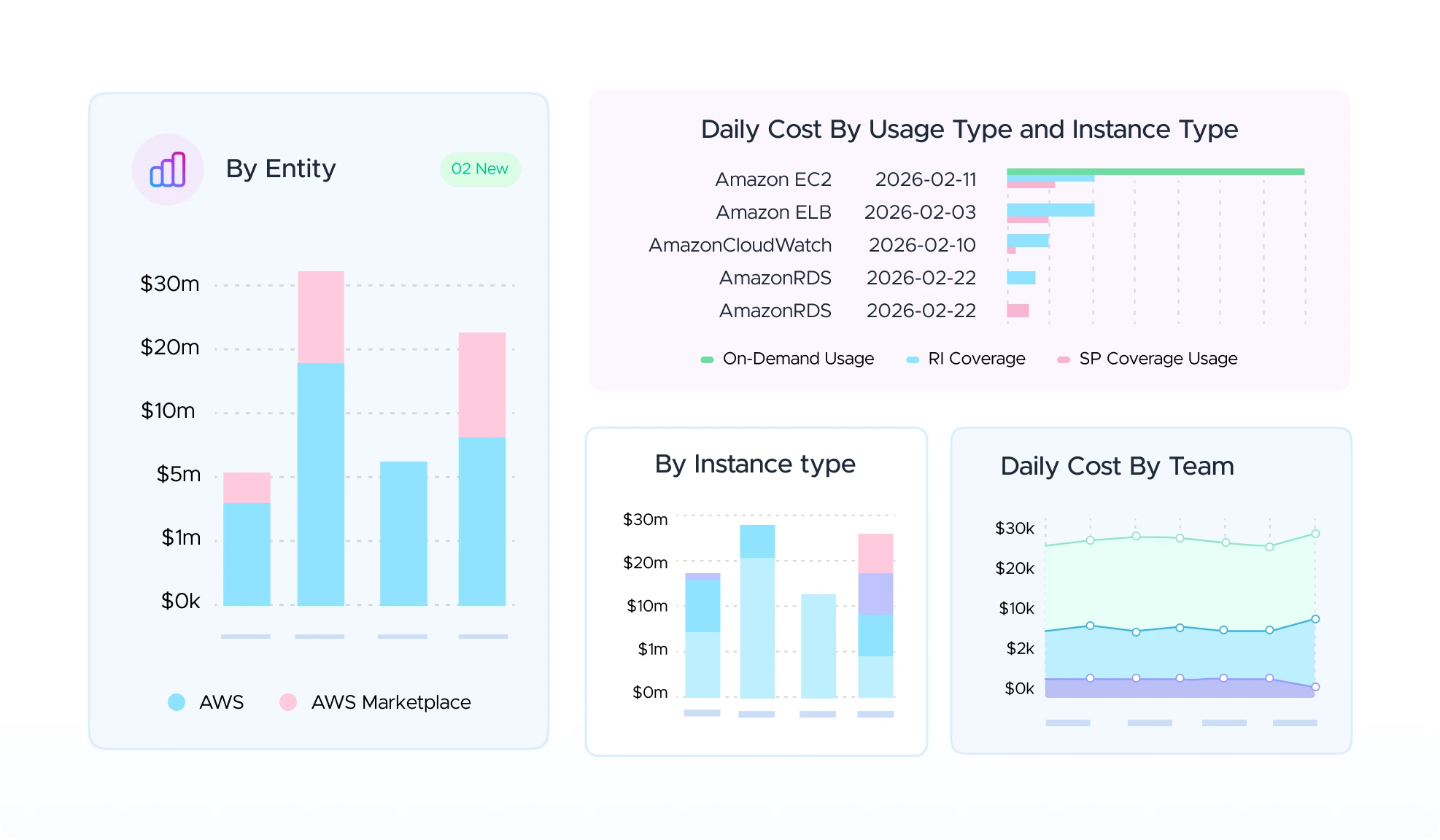Select the Daily Cost By Team title
This screenshot has width=1440, height=840.
[1118, 467]
